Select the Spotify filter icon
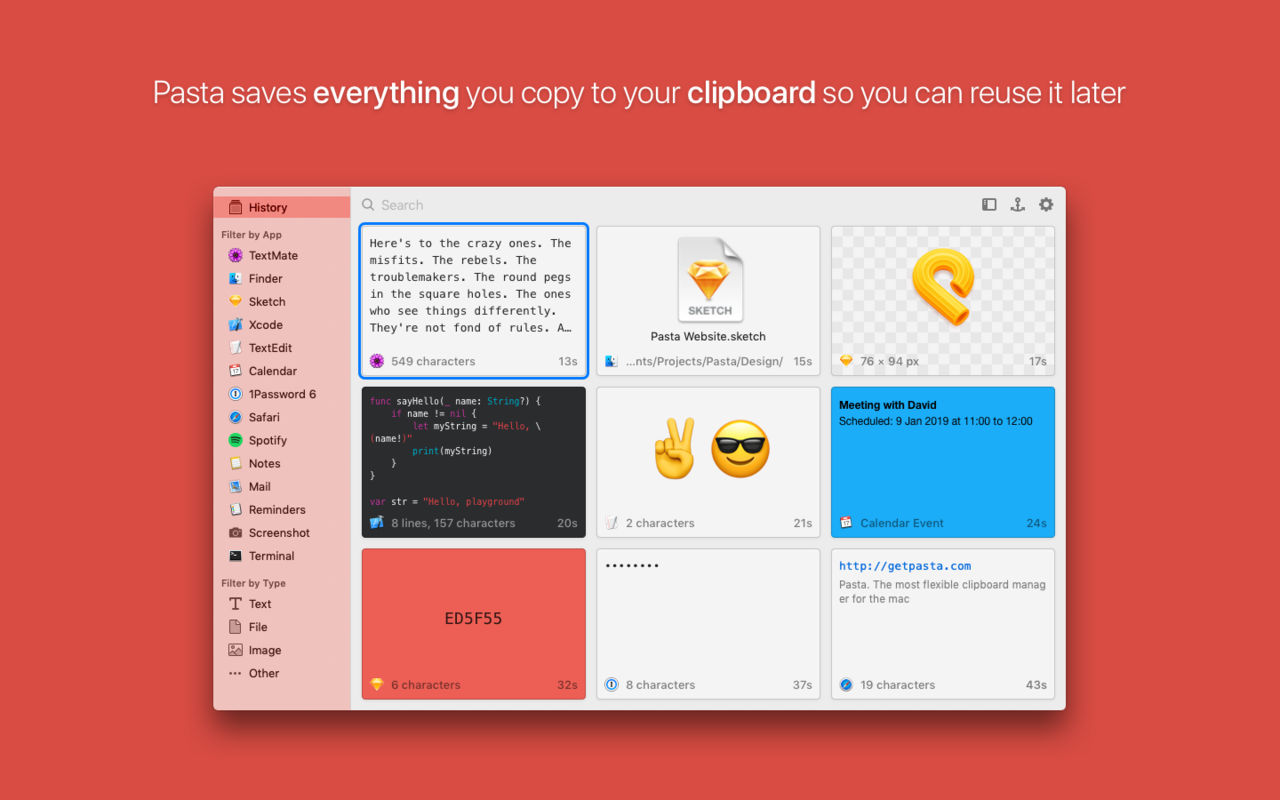The image size is (1280, 800). (x=236, y=440)
